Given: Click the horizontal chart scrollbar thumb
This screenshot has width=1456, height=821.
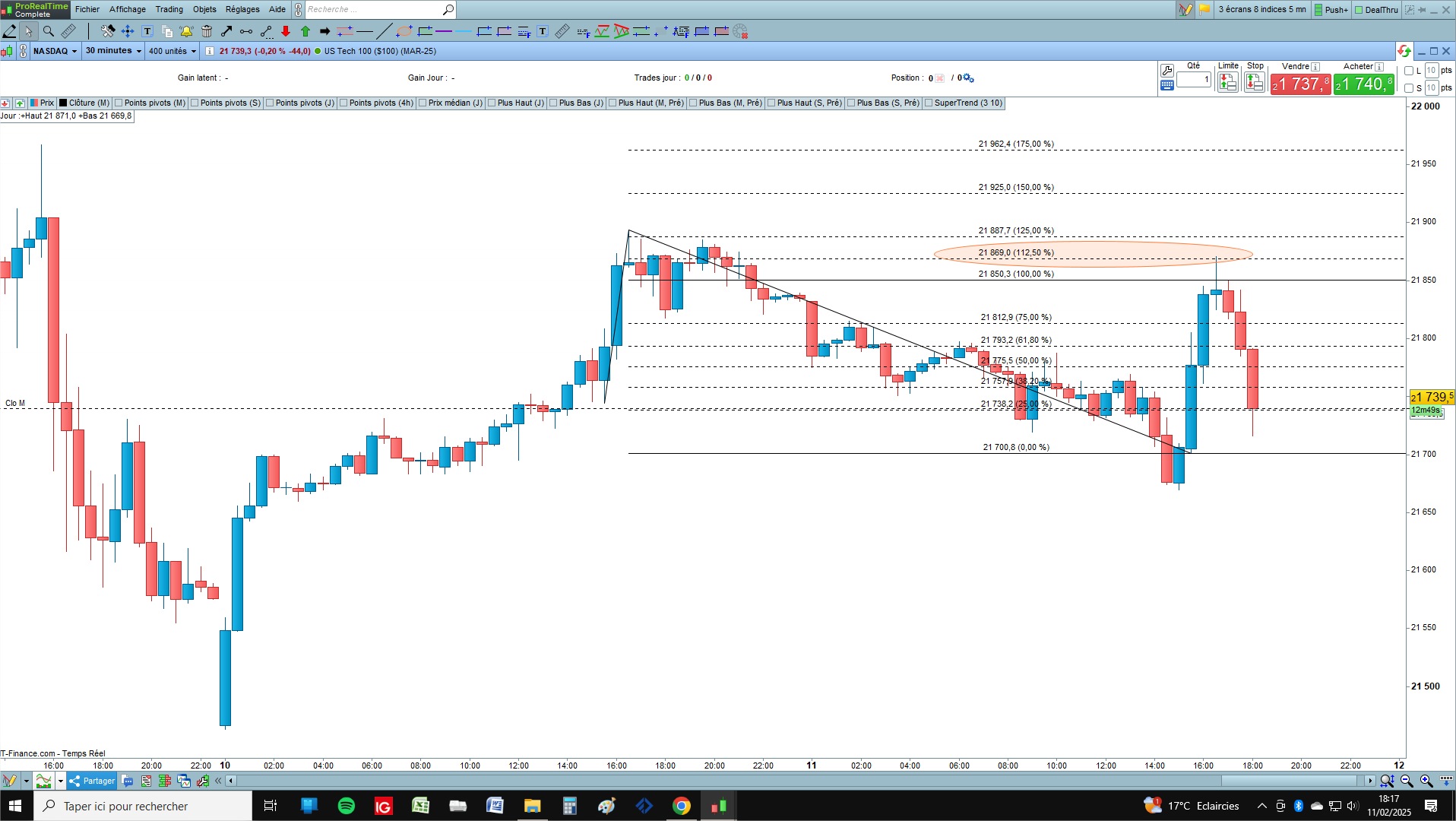Looking at the screenshot, I should 1289,781.
